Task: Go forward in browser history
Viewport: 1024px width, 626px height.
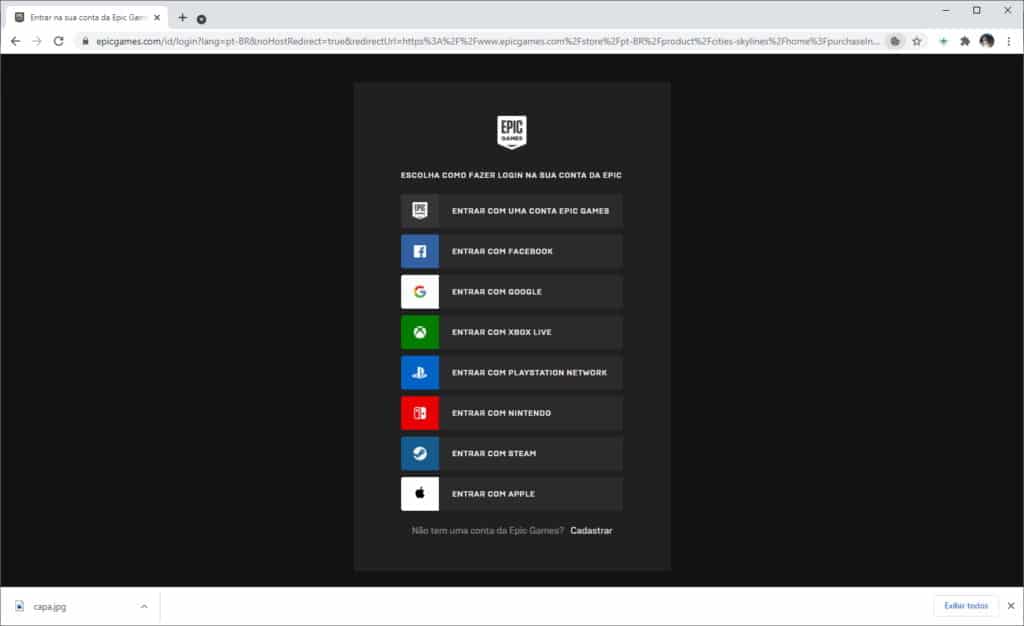Action: (x=37, y=41)
